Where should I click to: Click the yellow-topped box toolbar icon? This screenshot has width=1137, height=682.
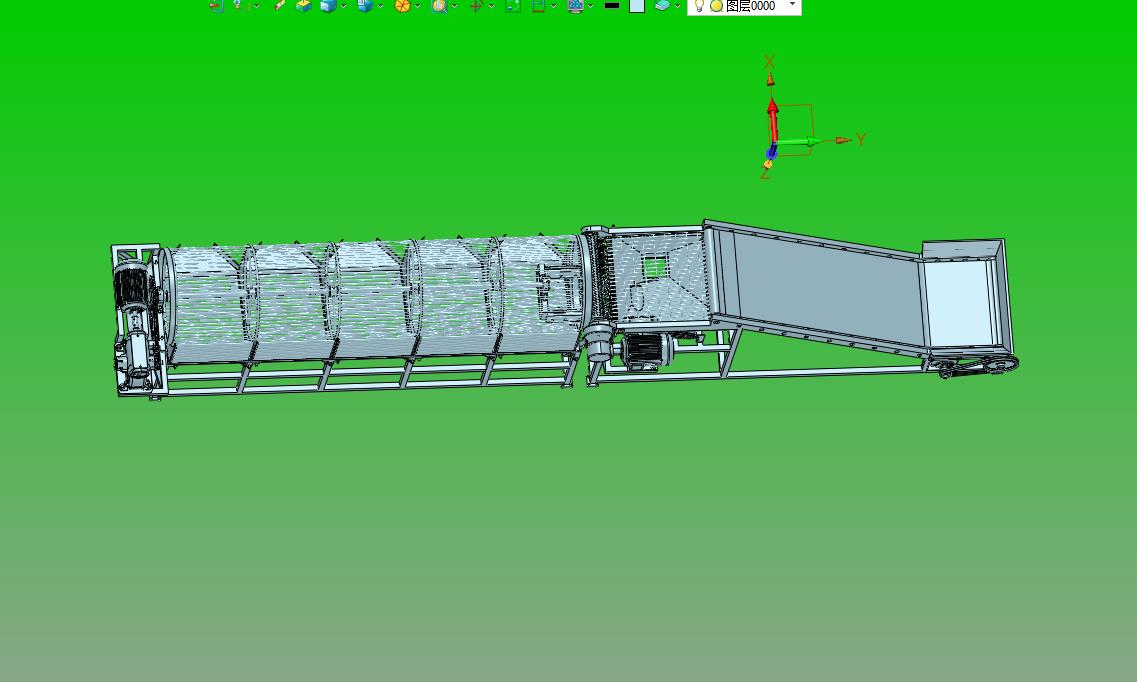pos(304,6)
